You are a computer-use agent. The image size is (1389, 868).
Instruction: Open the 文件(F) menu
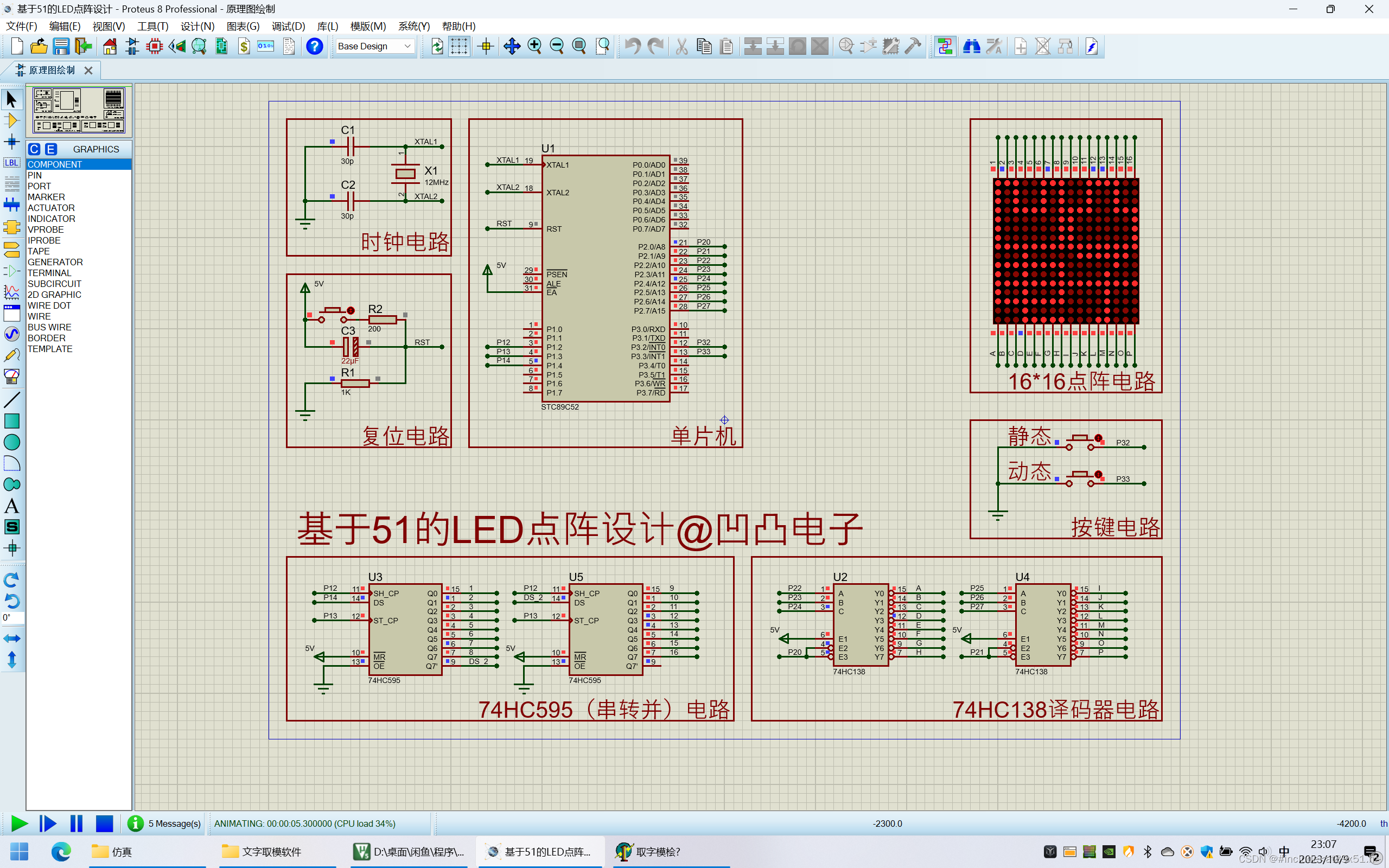click(x=21, y=27)
